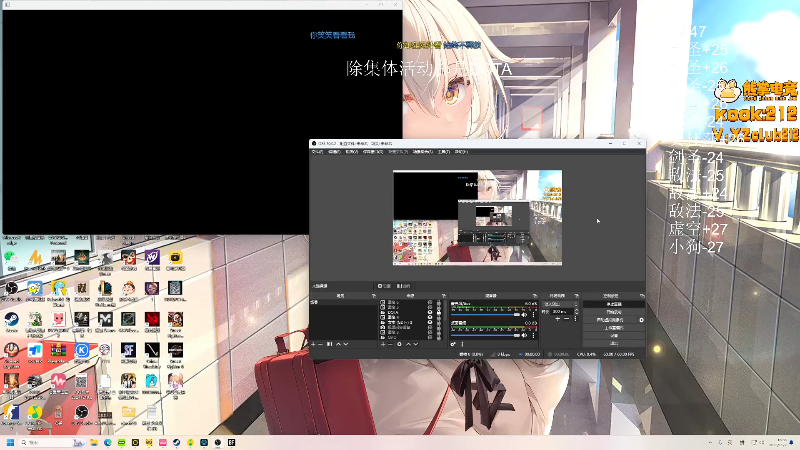
Task: Open the Windows Start button on taskbar
Action: coord(10,442)
